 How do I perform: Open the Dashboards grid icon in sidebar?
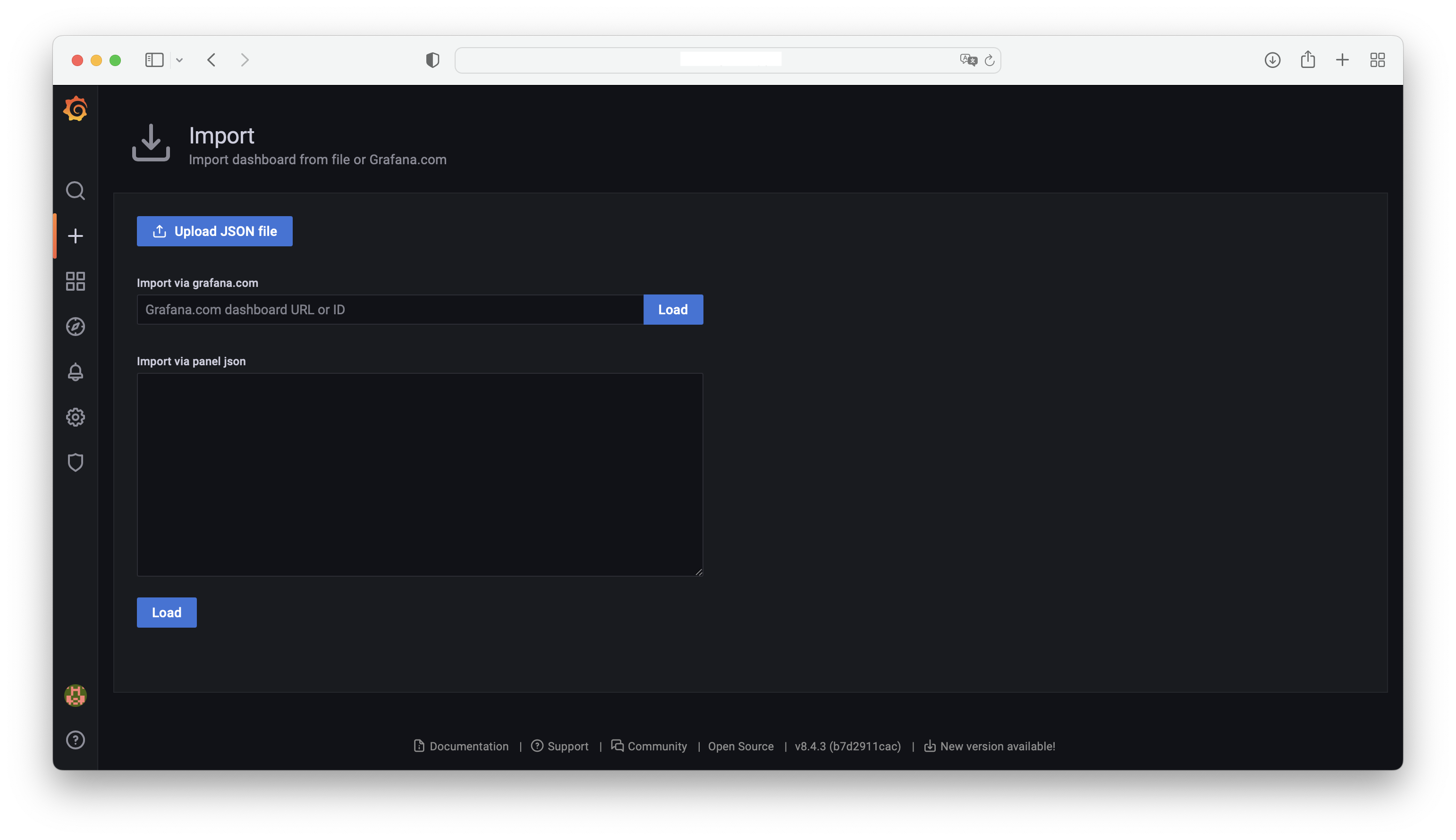(75, 281)
